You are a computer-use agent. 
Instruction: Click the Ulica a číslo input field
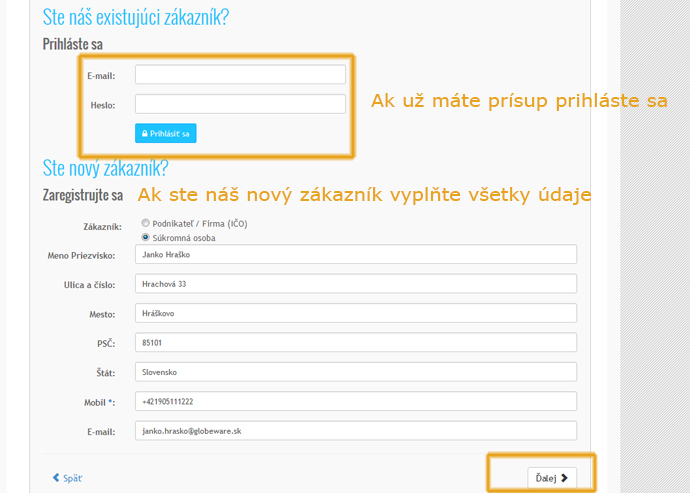pyautogui.click(x=355, y=284)
